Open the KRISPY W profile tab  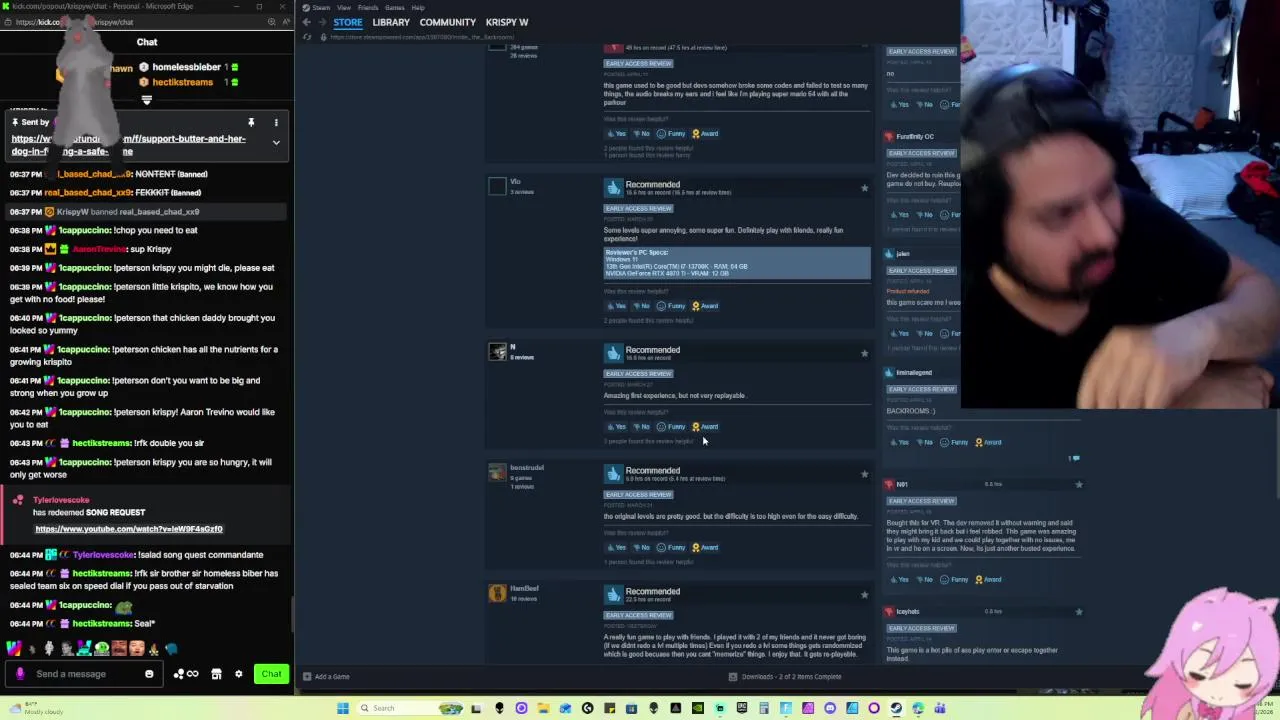(507, 22)
